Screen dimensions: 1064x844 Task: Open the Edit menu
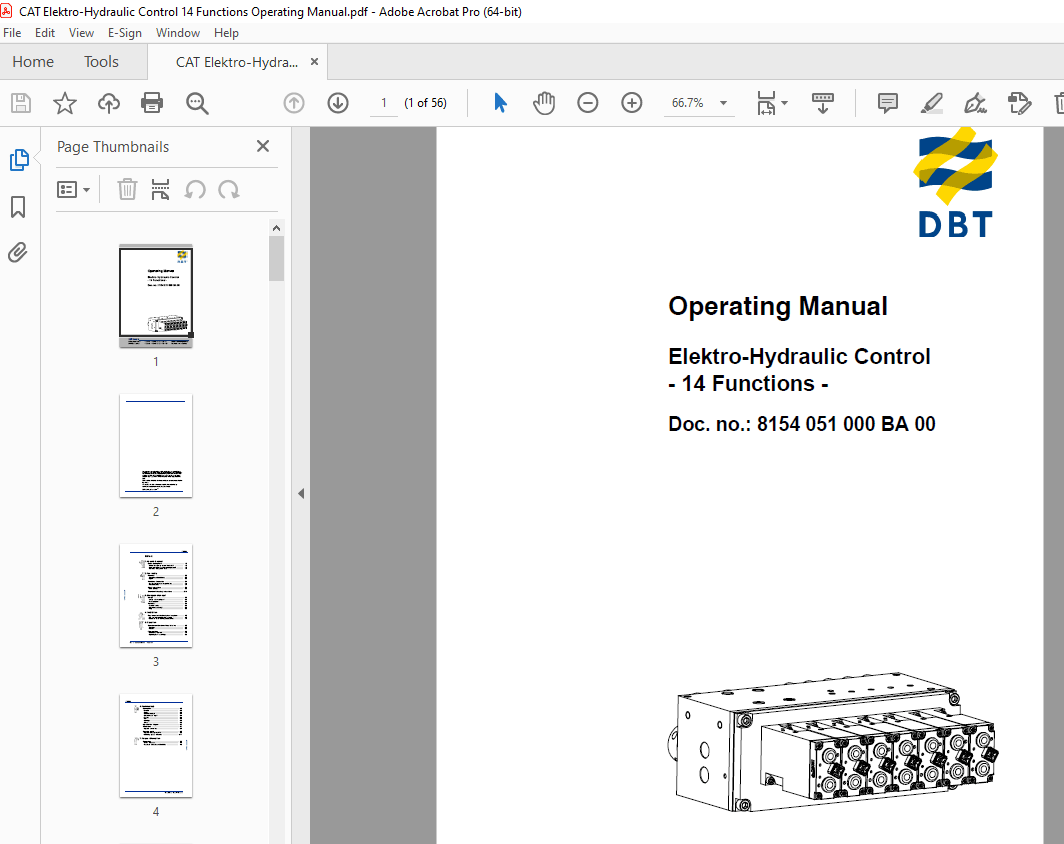(45, 33)
